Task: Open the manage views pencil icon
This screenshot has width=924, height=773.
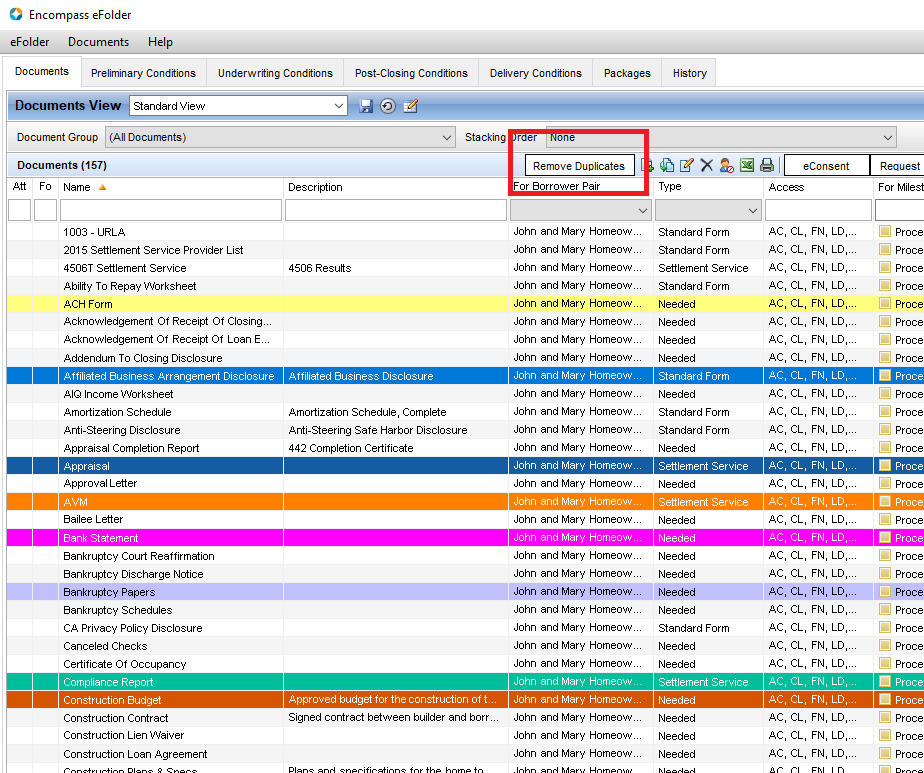Action: click(410, 106)
